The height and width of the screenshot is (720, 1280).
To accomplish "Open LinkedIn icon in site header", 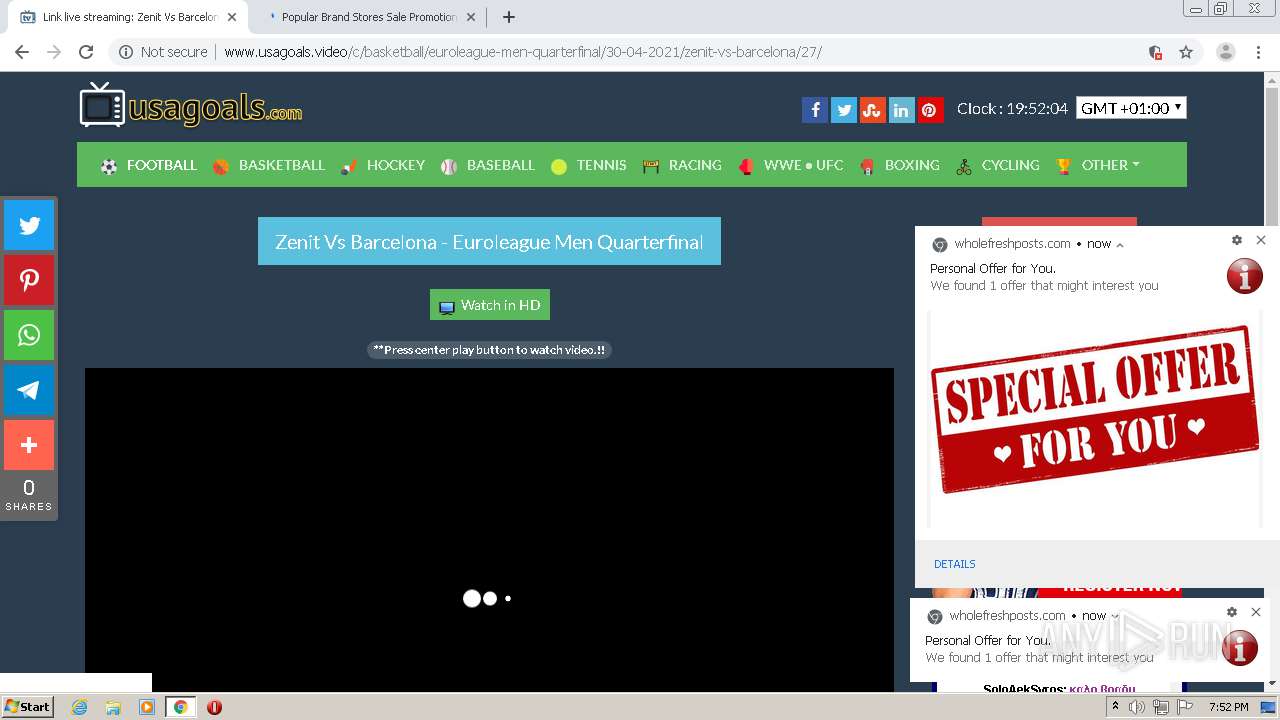I will coord(901,110).
